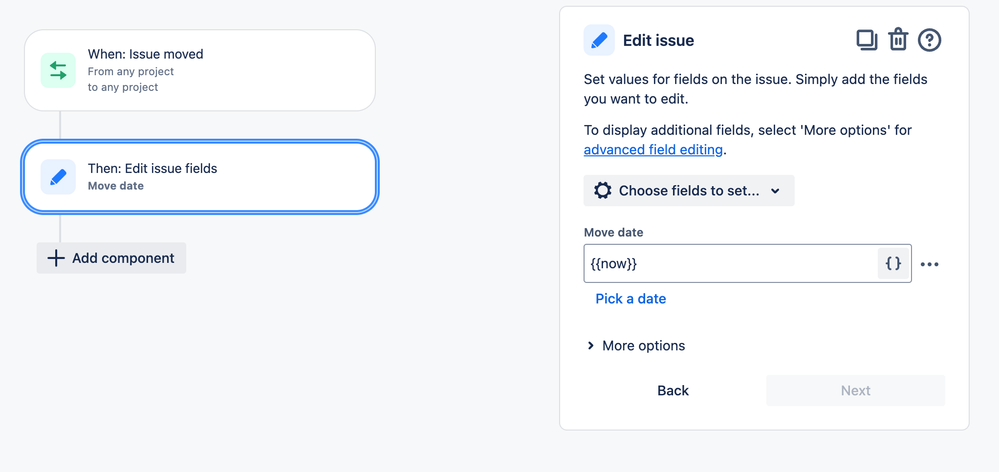Open the three-dot menu beside Move date
This screenshot has height=472, width=999.
point(930,265)
